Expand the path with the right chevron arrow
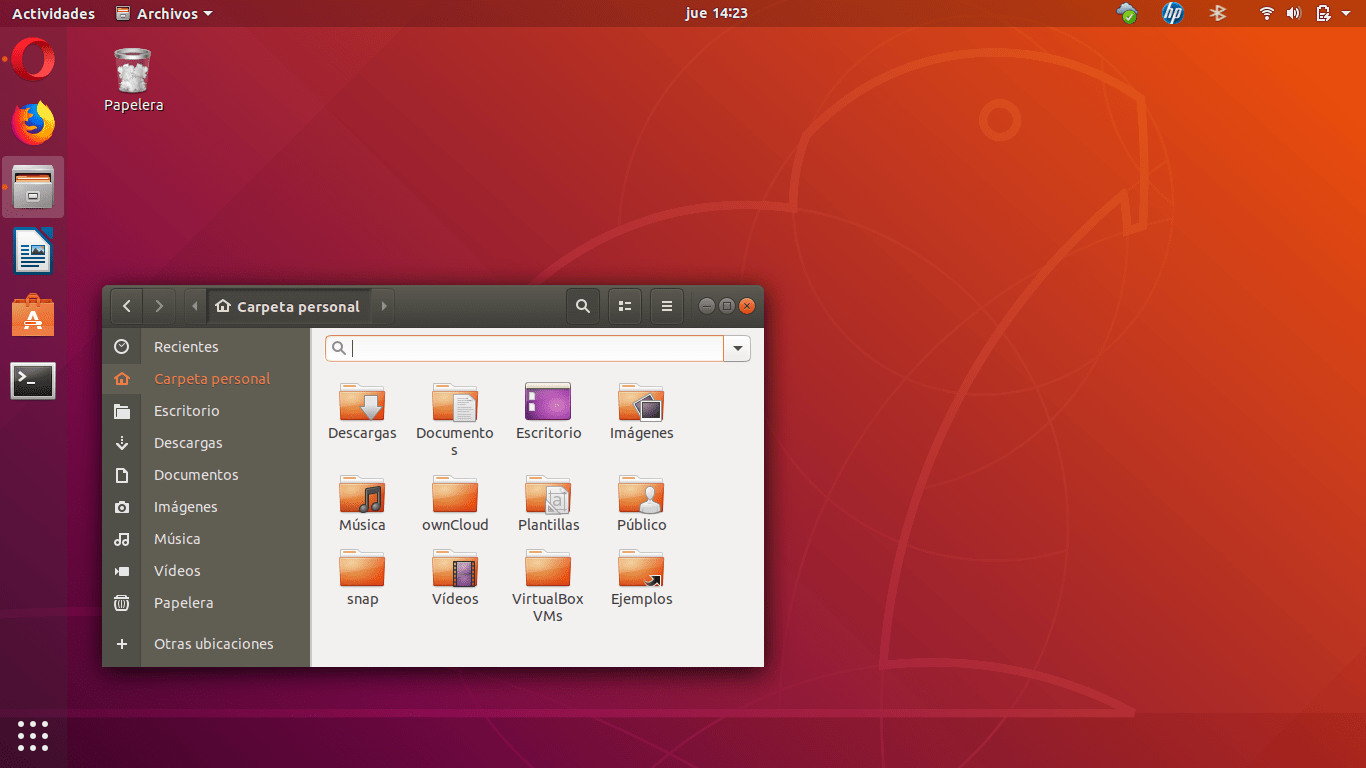This screenshot has width=1366, height=768. [x=383, y=306]
